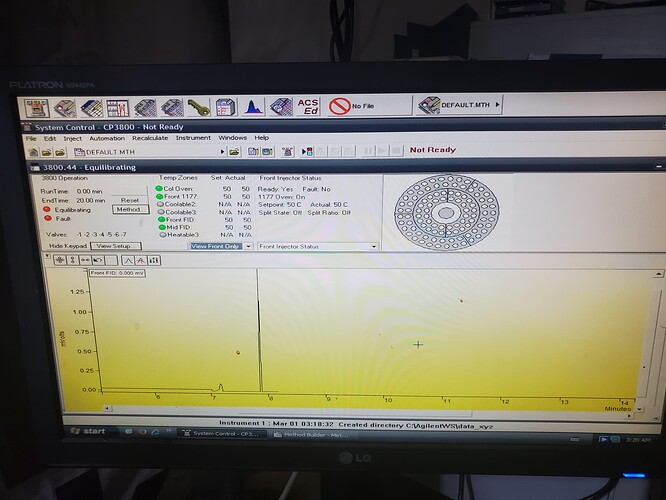Click the golden key security icon
The width and height of the screenshot is (666, 500).
coord(198,107)
